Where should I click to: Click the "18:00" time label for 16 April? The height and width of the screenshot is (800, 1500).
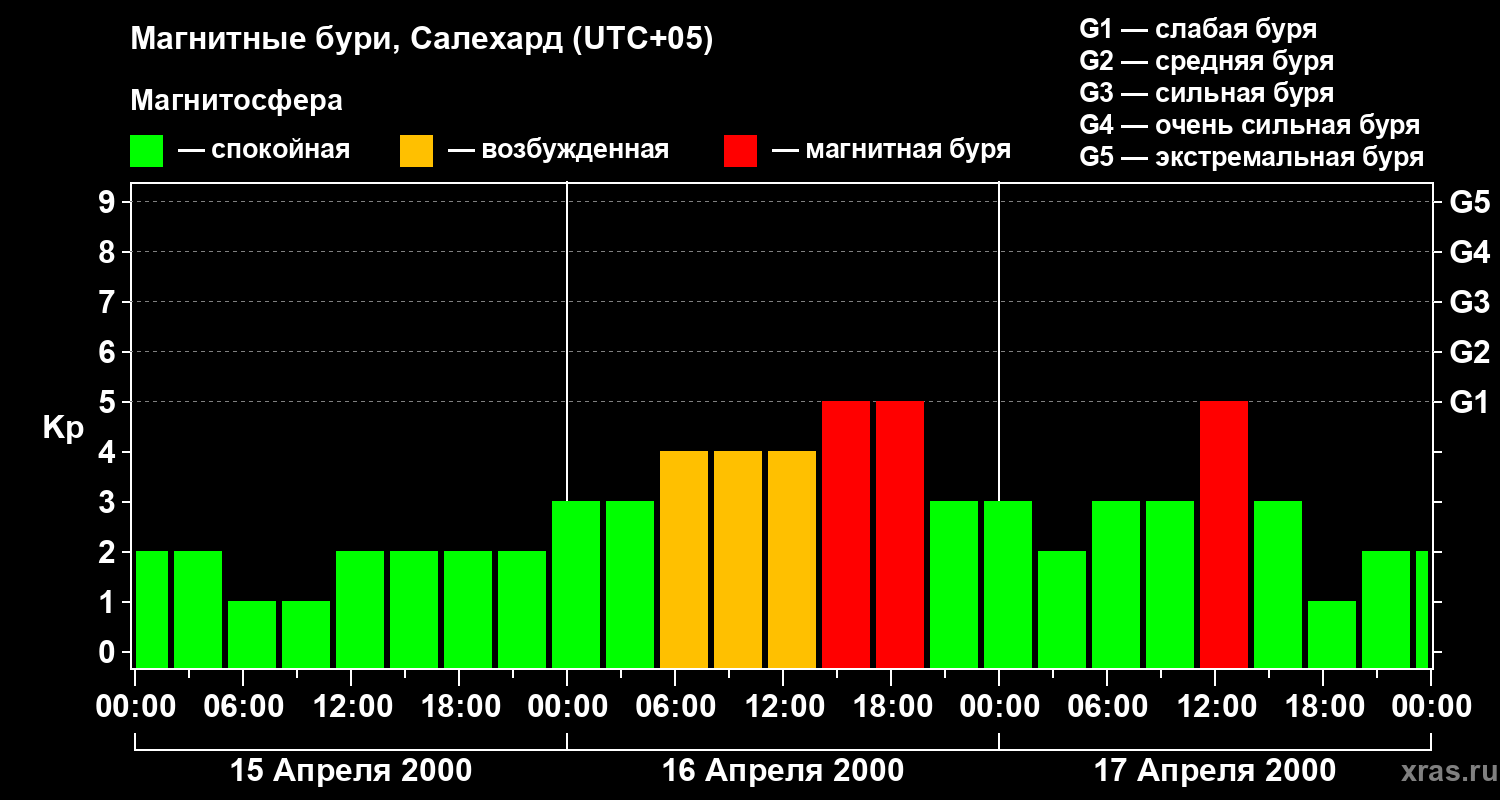(891, 707)
